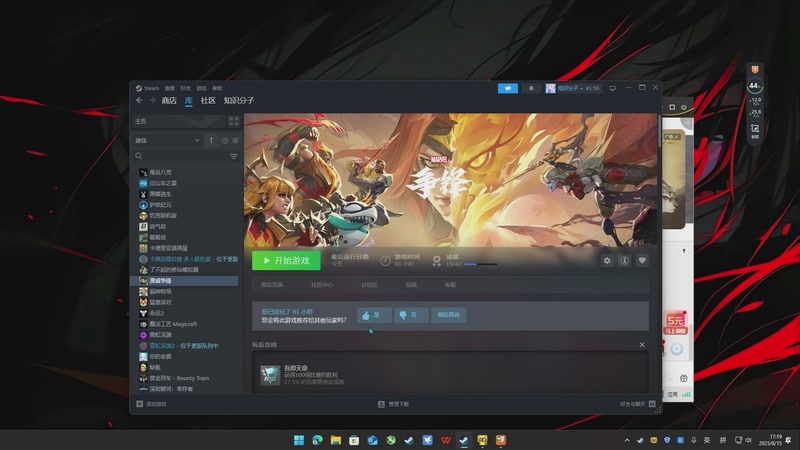Click the sort-direction up arrow in sidebar
Screen dimensions: 800x450
click(x=211, y=140)
